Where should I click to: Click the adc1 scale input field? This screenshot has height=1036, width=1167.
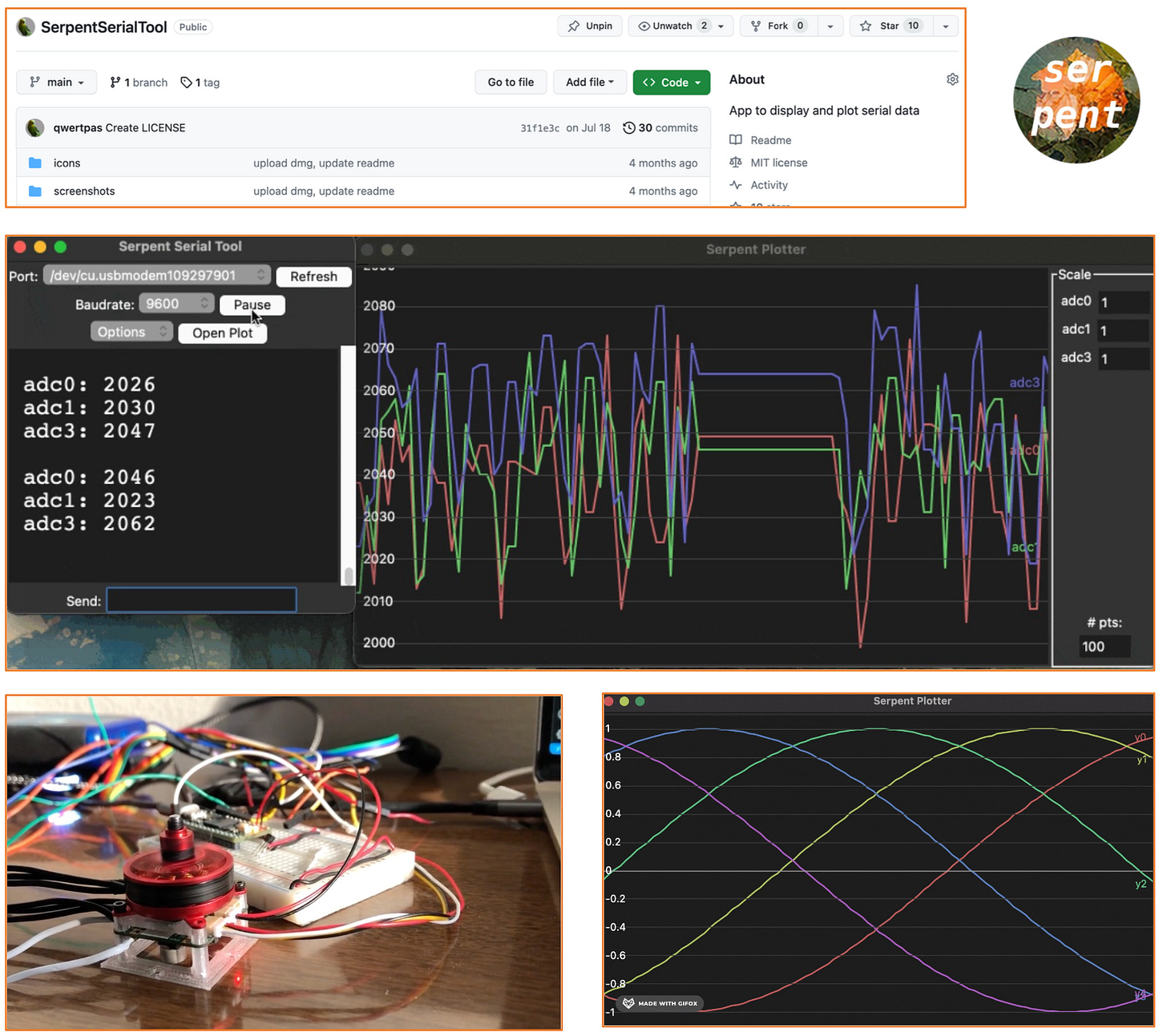click(x=1124, y=330)
